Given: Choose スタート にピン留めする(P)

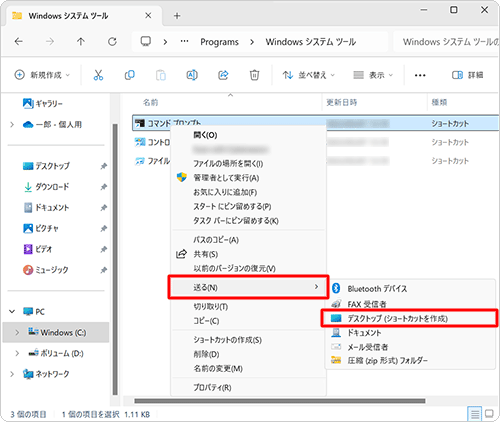Looking at the screenshot, I should tap(248, 207).
